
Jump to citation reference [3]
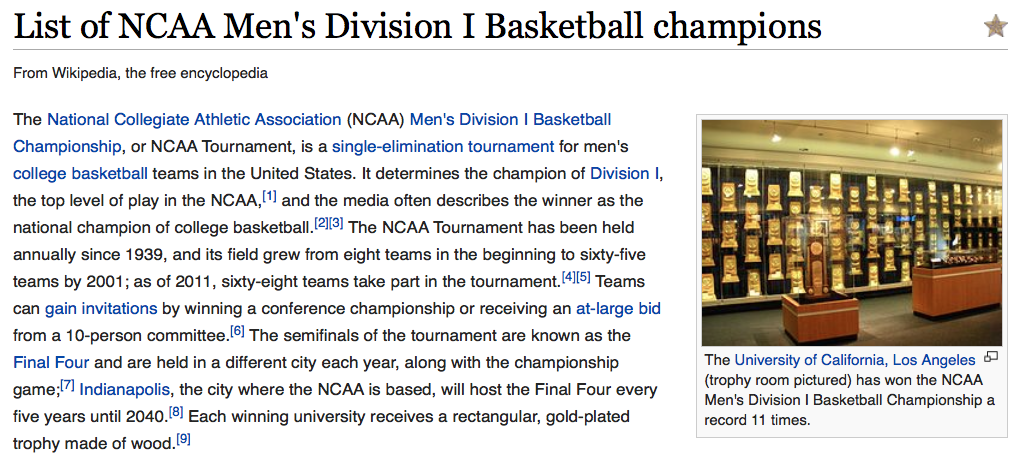tap(336, 223)
